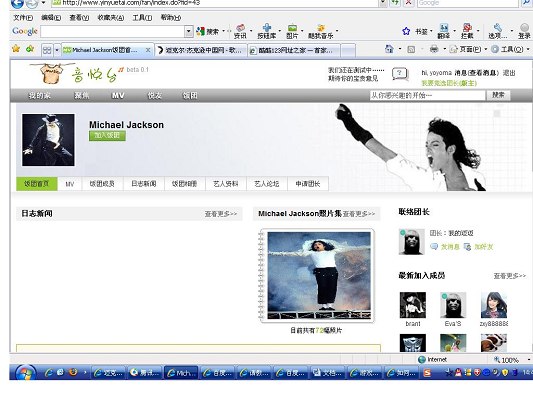The width and height of the screenshot is (533, 400).
Task: Click the red Stop loading icon
Action: (409, 3)
